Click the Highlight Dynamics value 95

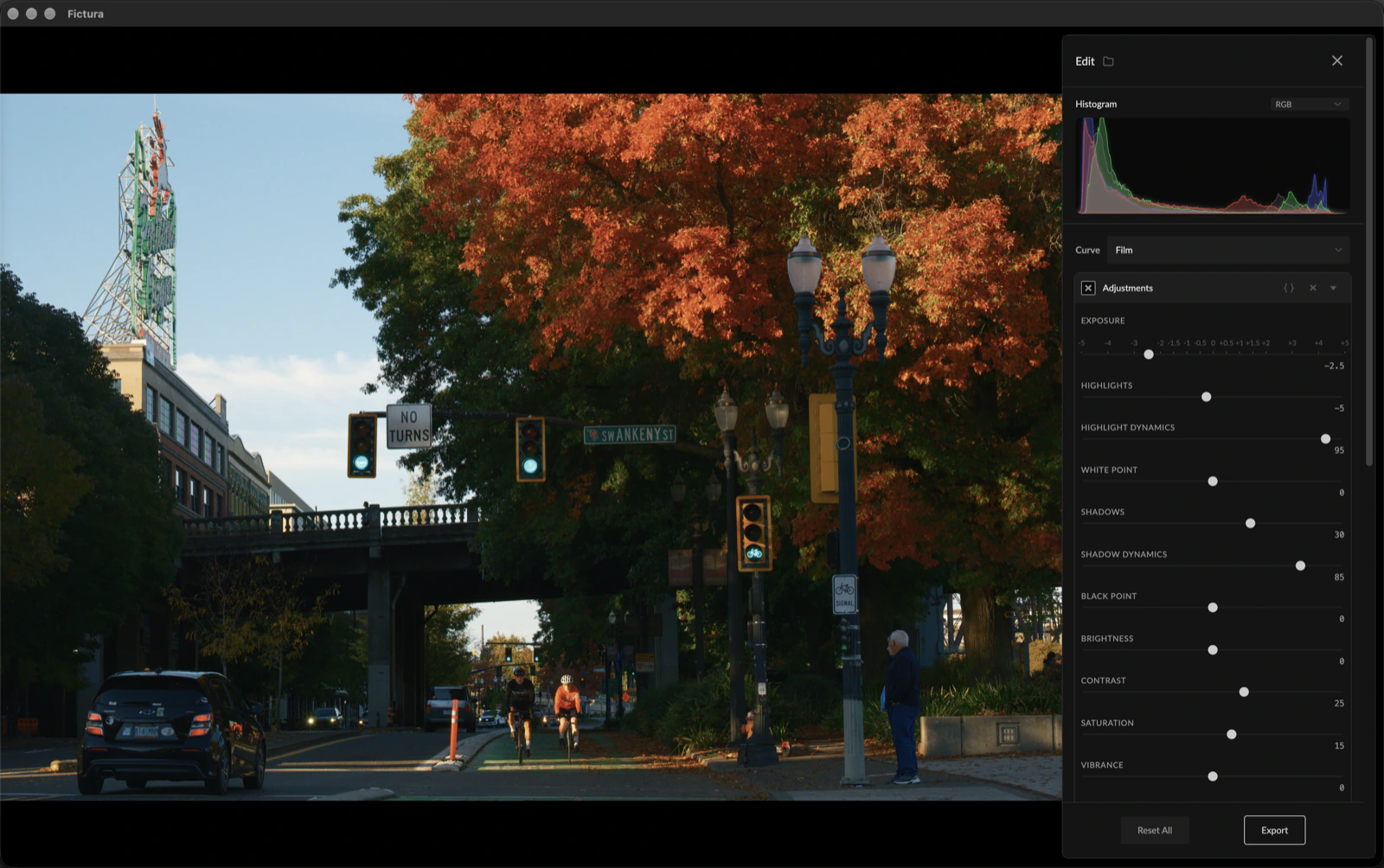(x=1339, y=450)
